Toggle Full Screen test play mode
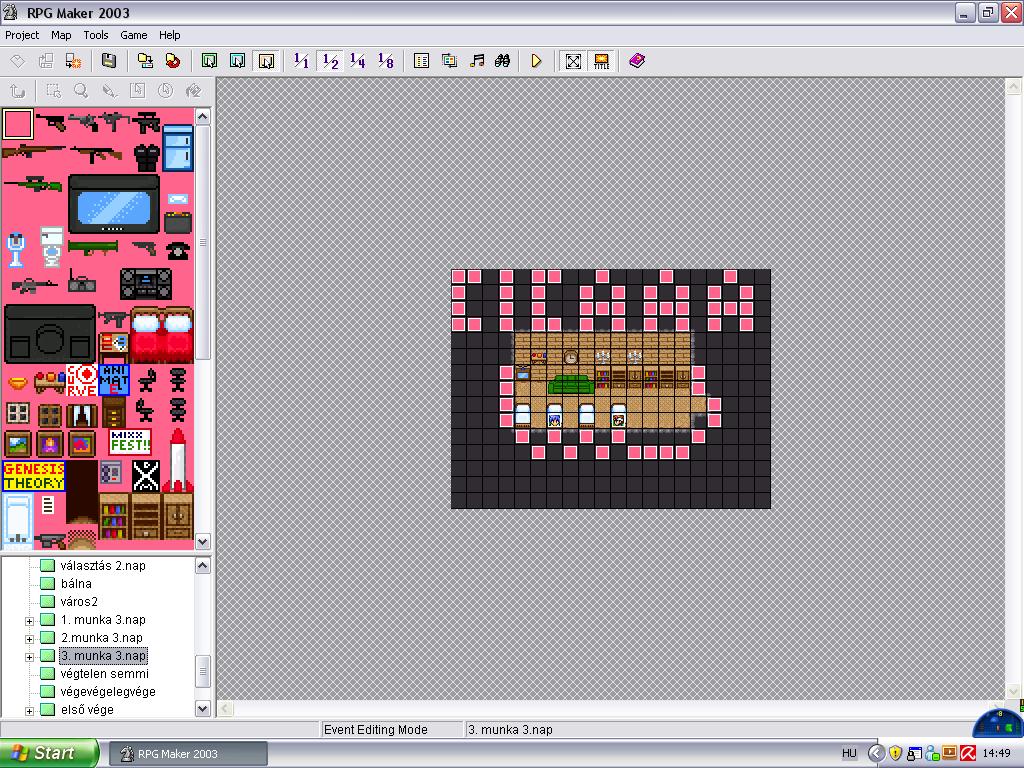Viewport: 1024px width, 768px height. (x=573, y=61)
